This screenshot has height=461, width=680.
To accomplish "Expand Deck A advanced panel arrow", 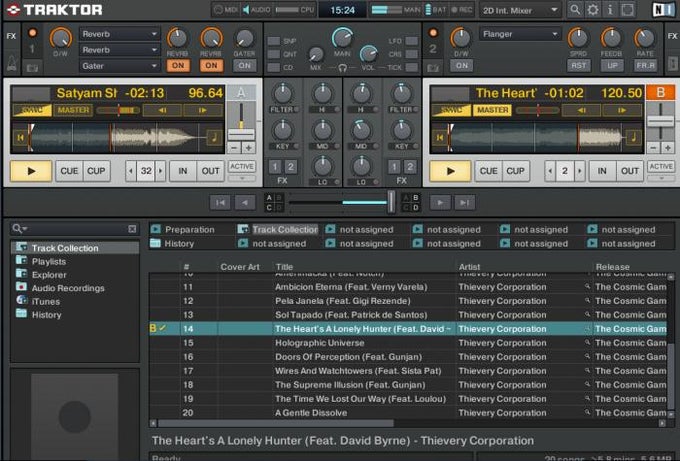I will 242,178.
